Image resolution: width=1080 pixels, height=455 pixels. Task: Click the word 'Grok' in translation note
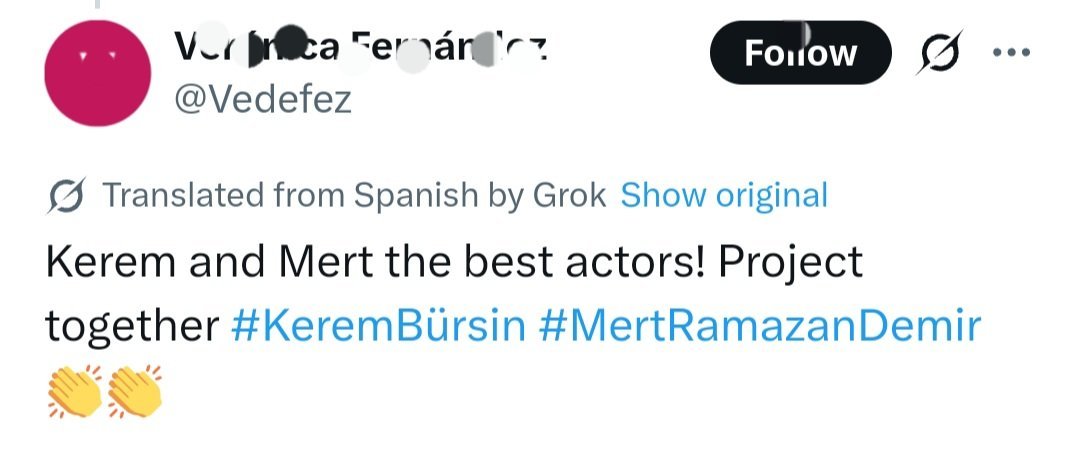click(569, 195)
